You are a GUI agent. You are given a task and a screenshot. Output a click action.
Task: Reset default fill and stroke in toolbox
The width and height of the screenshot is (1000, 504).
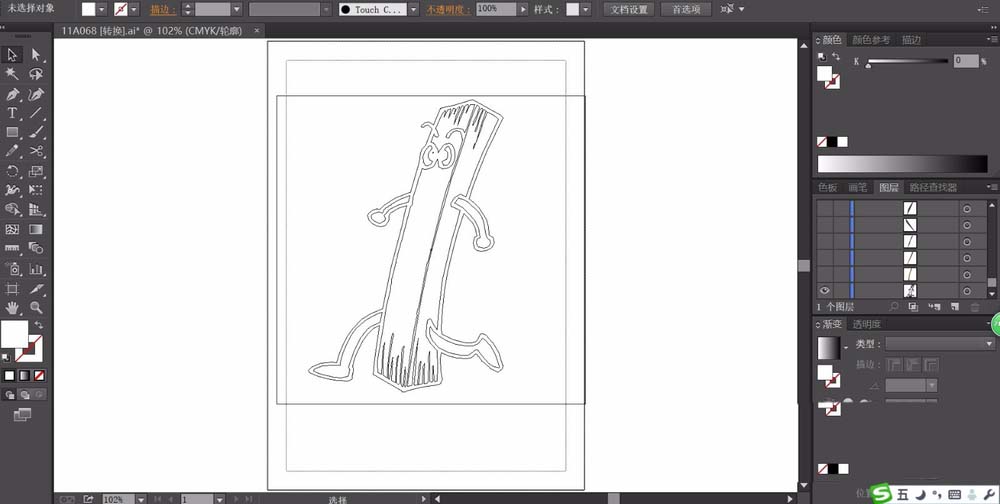[x=6, y=358]
